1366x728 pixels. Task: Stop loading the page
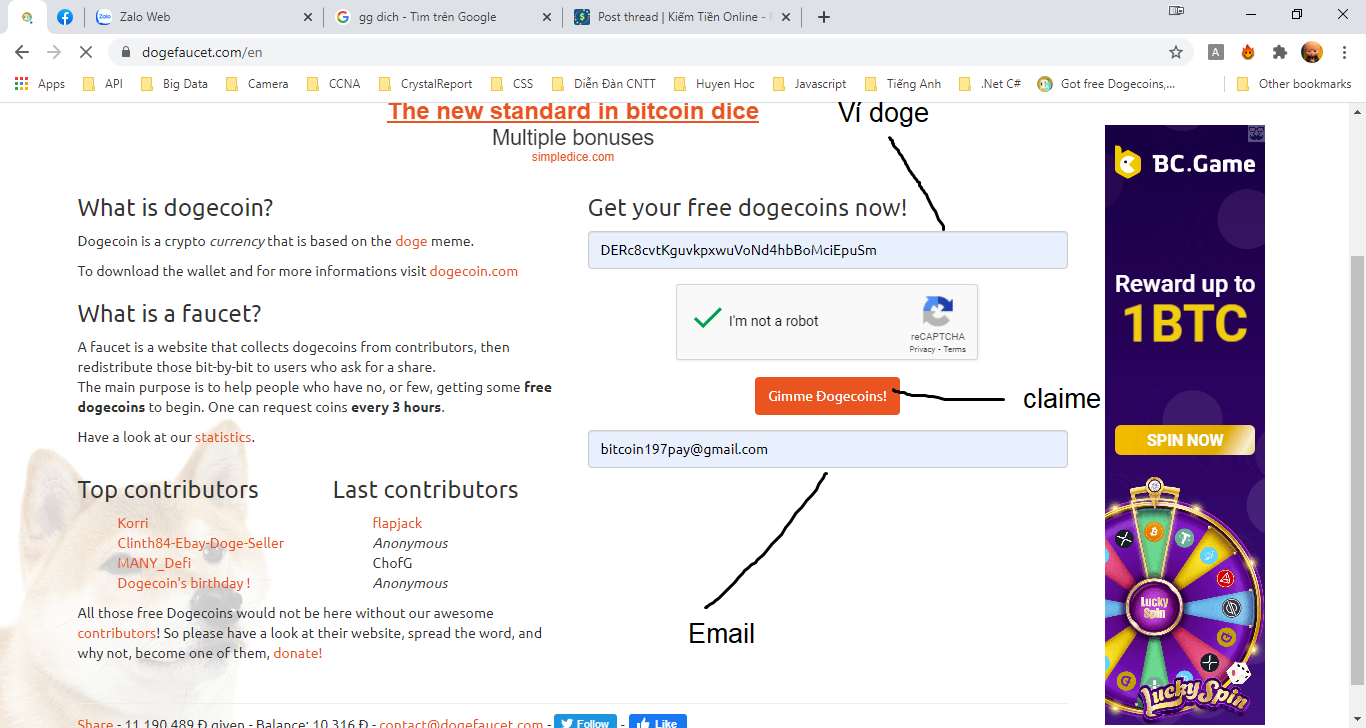[x=86, y=52]
